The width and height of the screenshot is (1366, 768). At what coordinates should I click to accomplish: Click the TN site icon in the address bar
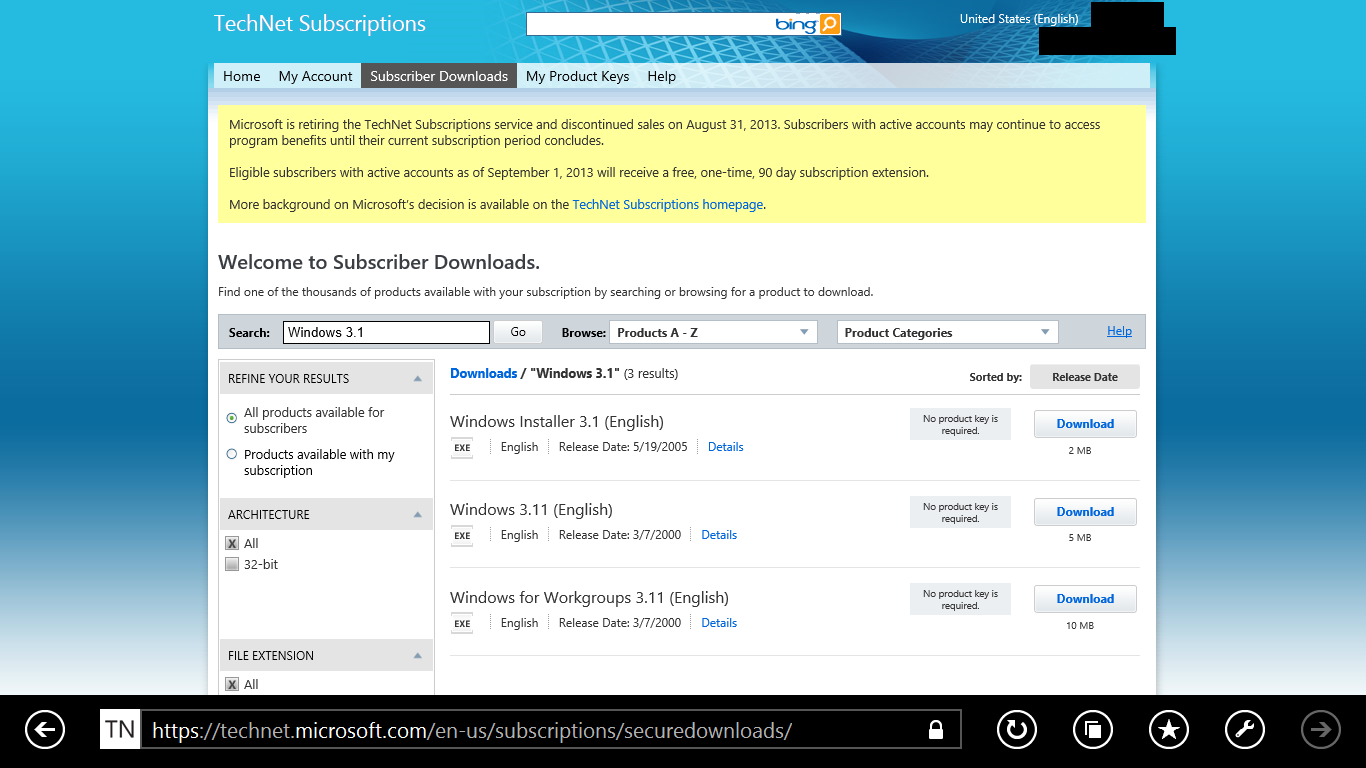point(120,730)
